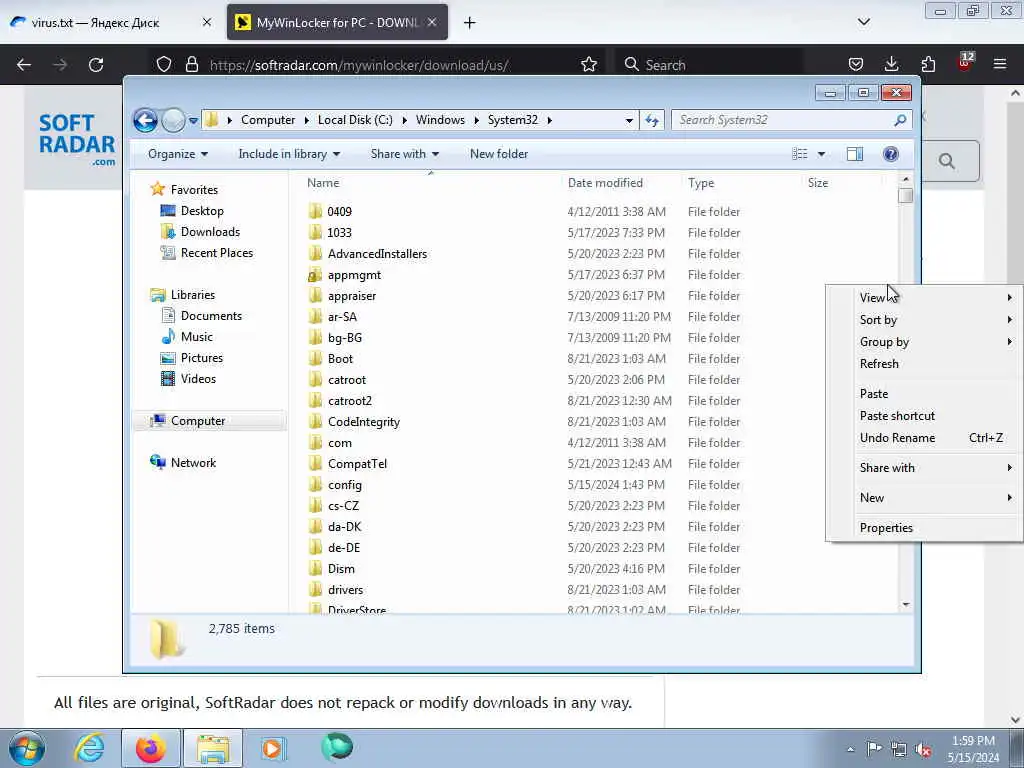Screen dimensions: 1024x768
Task: Open Sort by submenu
Action: (923, 320)
